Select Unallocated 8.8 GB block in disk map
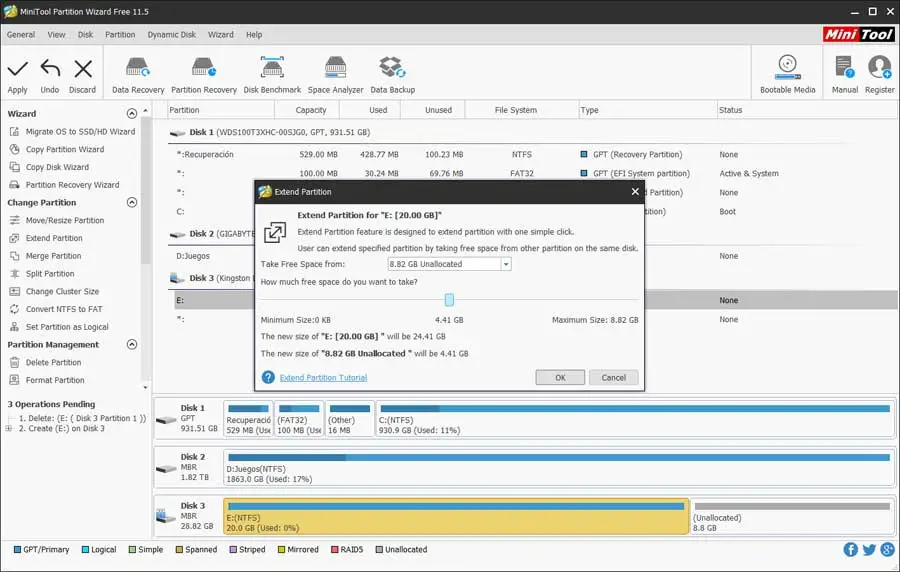Screen dimensions: 900x572 tap(792, 516)
